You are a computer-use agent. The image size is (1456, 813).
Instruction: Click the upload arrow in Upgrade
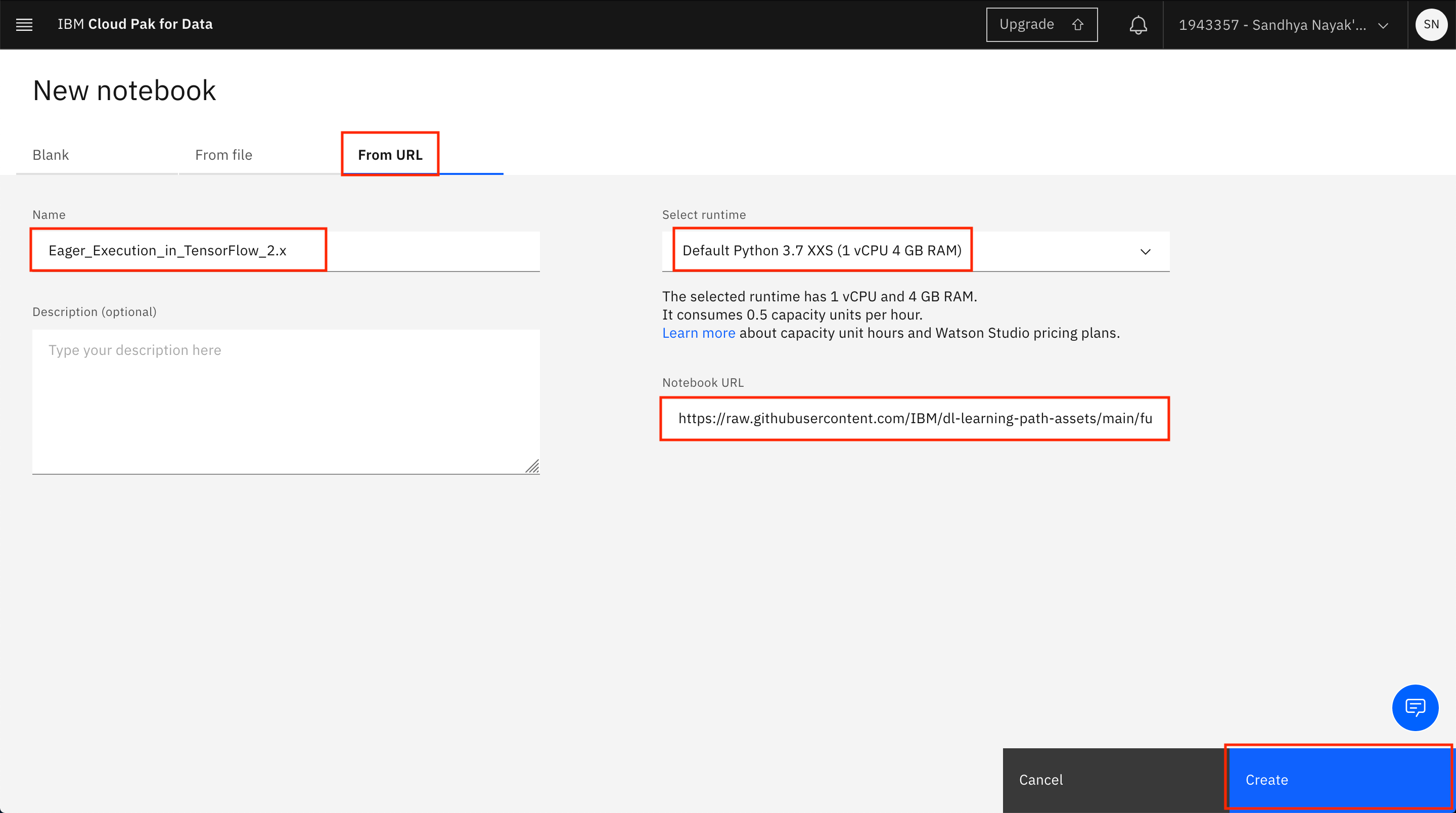(x=1078, y=25)
